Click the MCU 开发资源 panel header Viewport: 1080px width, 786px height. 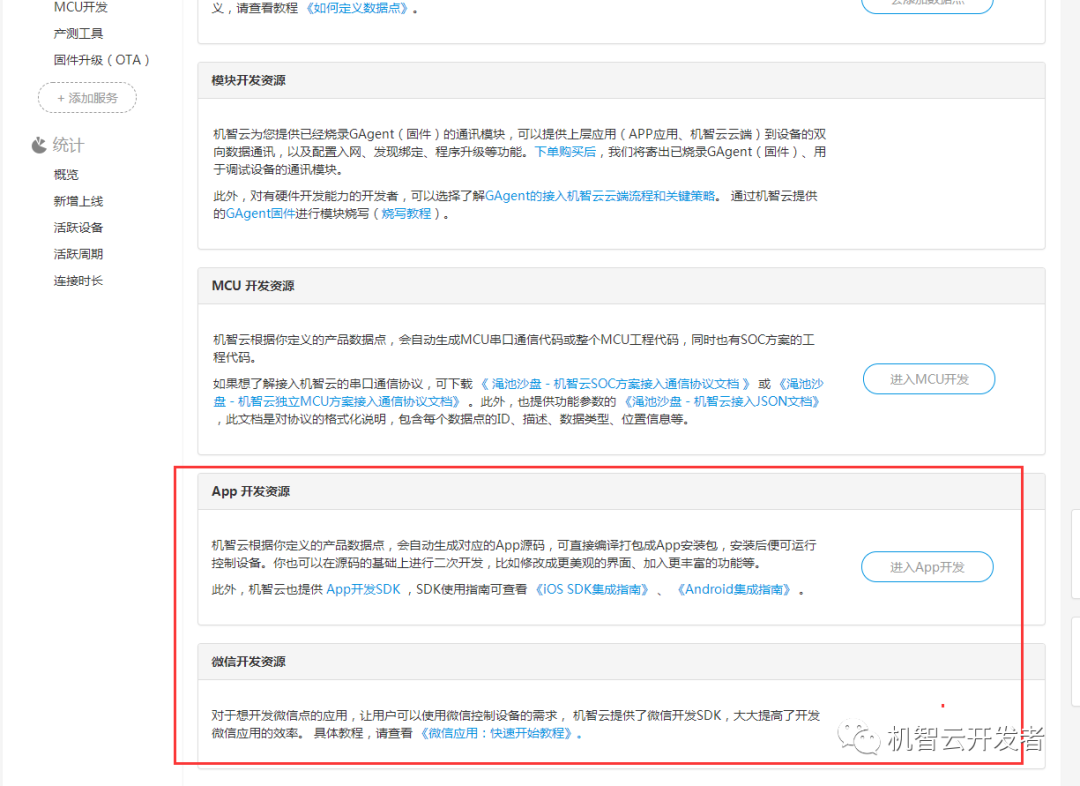[x=621, y=286]
